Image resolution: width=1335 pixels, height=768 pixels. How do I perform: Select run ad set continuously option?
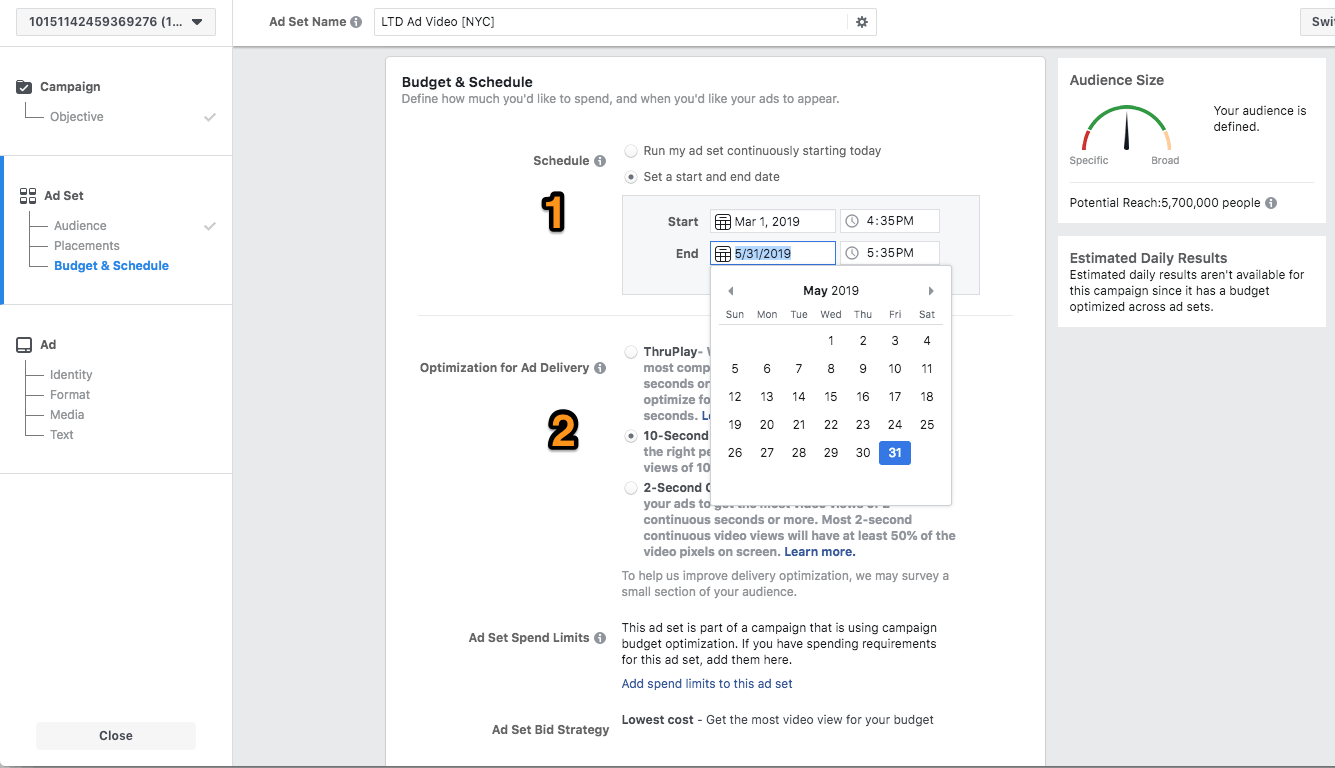[631, 151]
